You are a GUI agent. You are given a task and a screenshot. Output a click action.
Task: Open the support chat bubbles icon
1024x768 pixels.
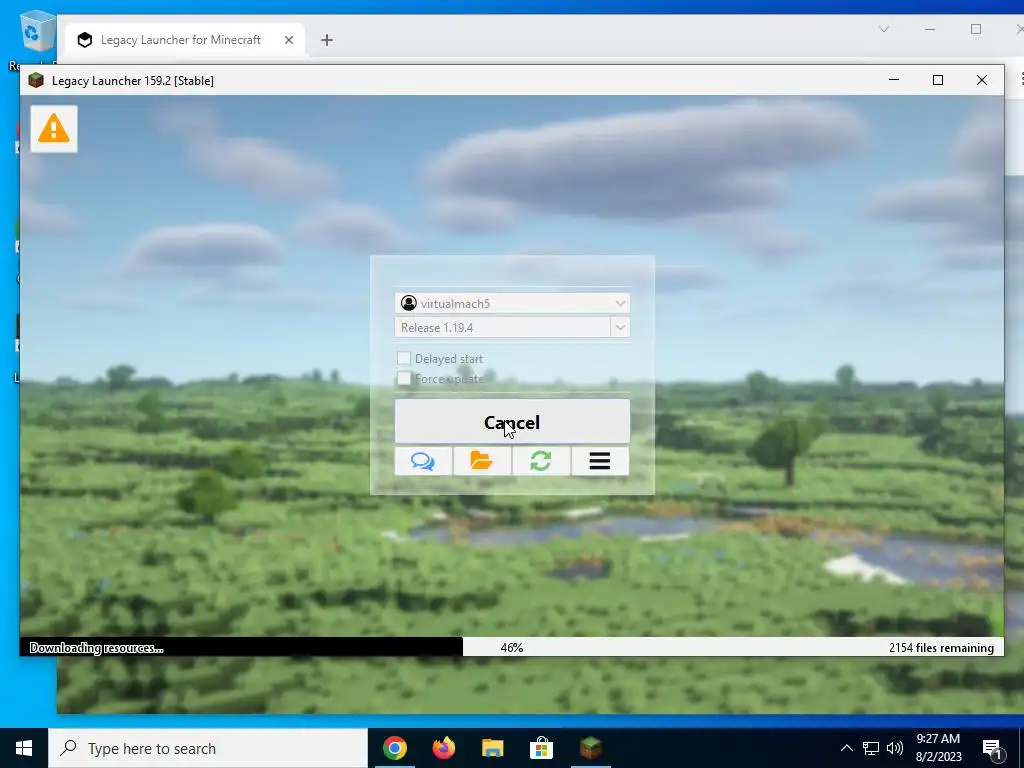click(x=423, y=461)
